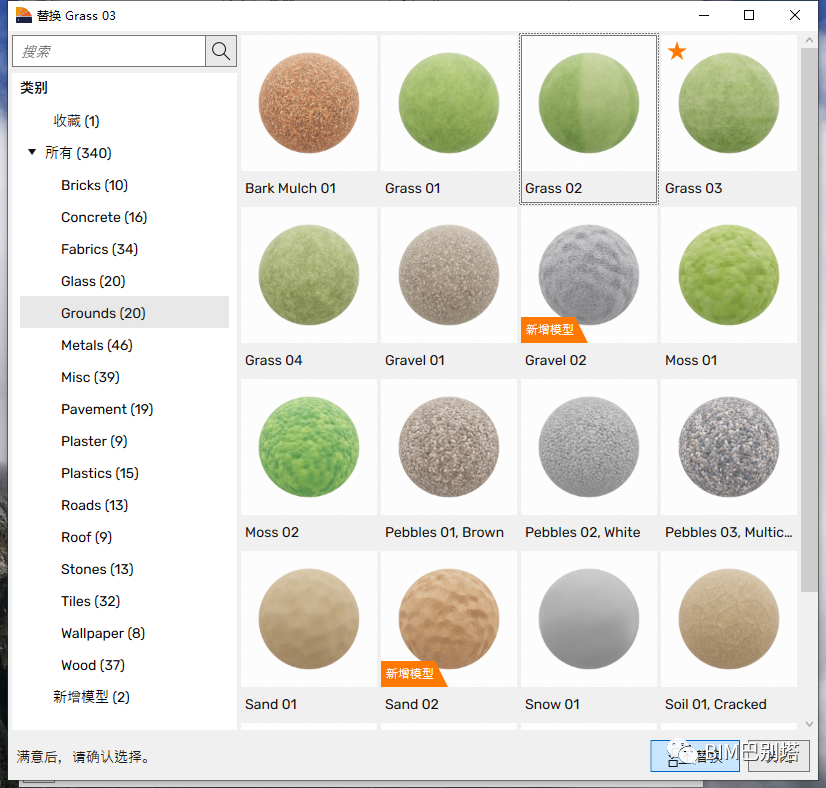This screenshot has height=788, width=826.
Task: Choose the Sand 01 material sphere
Action: [309, 619]
